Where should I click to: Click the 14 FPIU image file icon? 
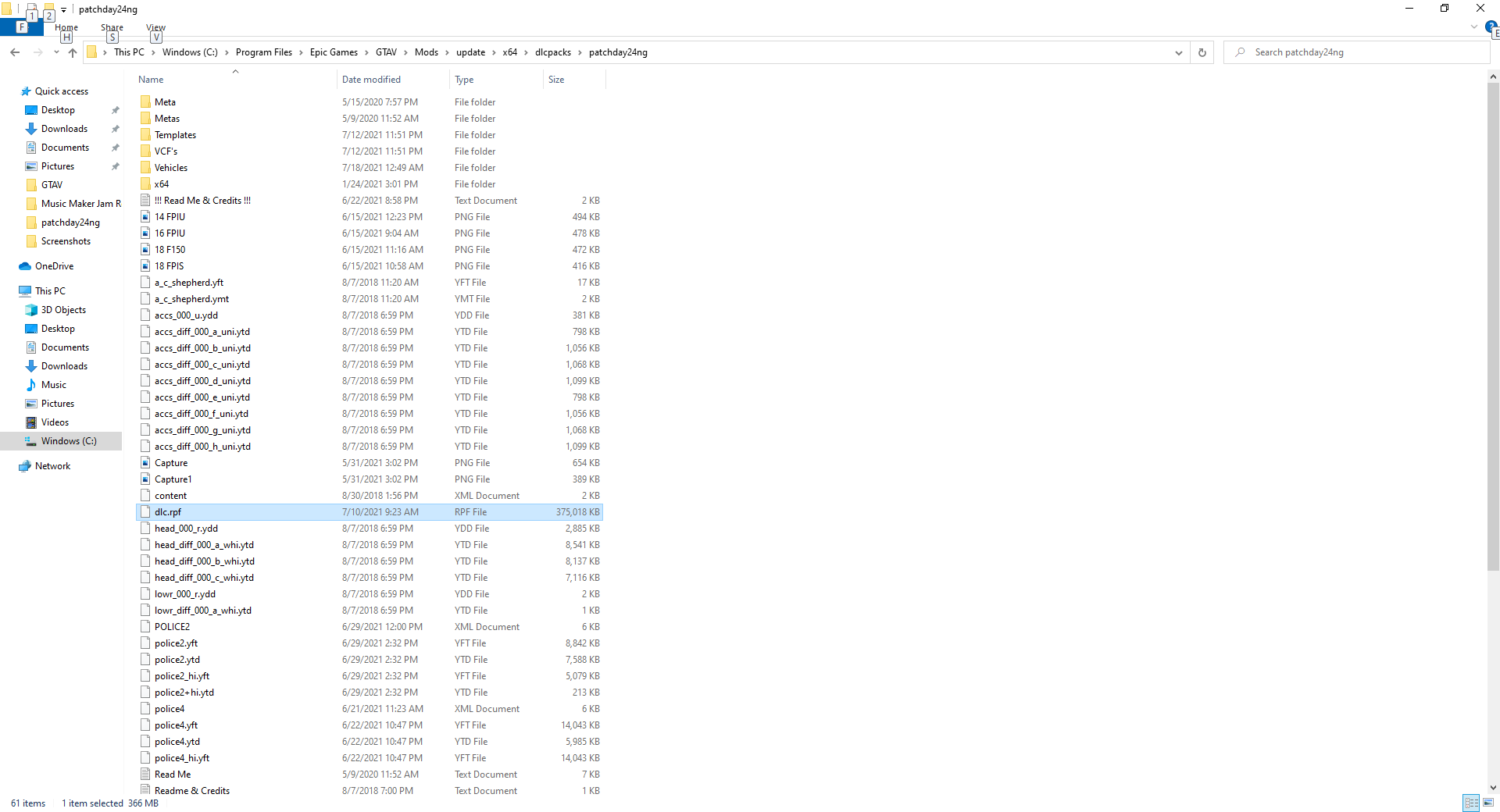[x=145, y=217]
